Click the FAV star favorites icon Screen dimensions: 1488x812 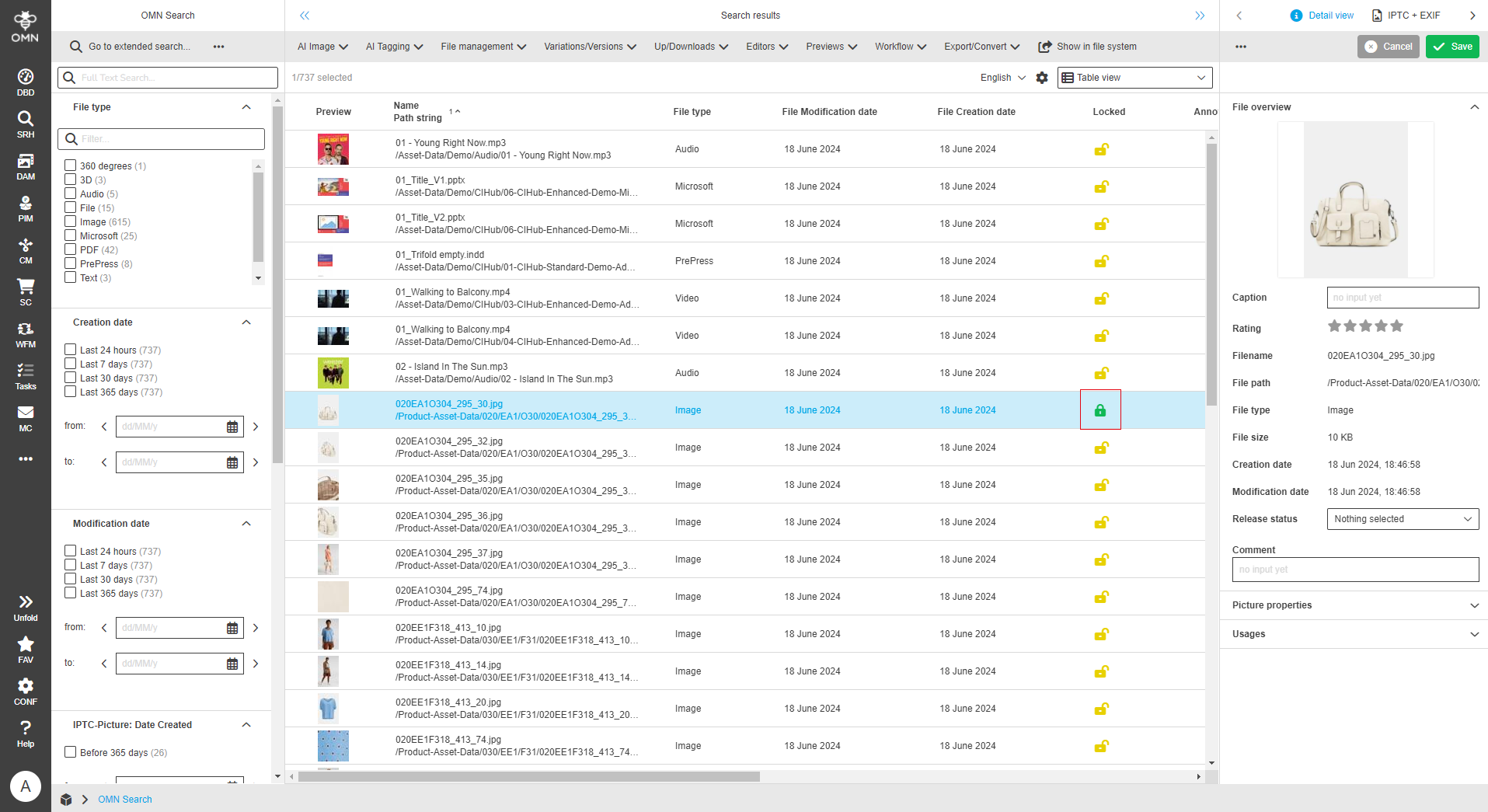26,650
